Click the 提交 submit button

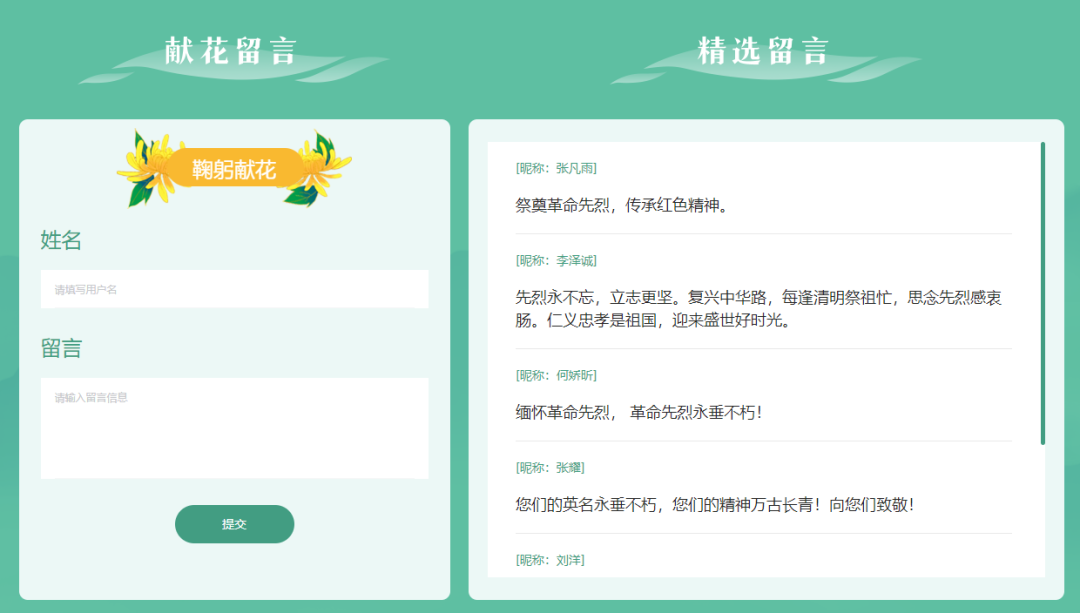234,524
